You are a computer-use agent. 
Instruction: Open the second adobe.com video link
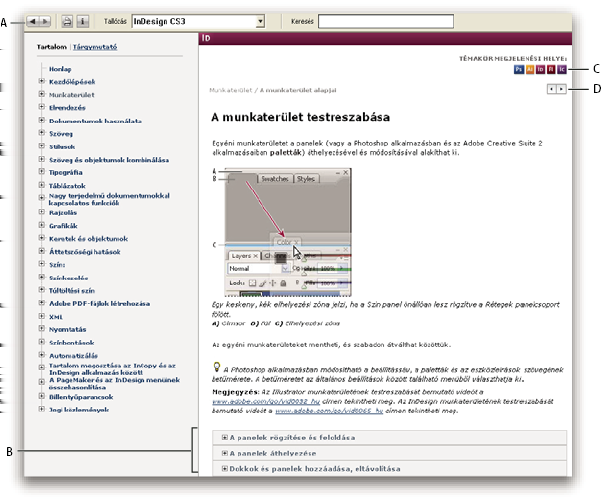click(329, 411)
